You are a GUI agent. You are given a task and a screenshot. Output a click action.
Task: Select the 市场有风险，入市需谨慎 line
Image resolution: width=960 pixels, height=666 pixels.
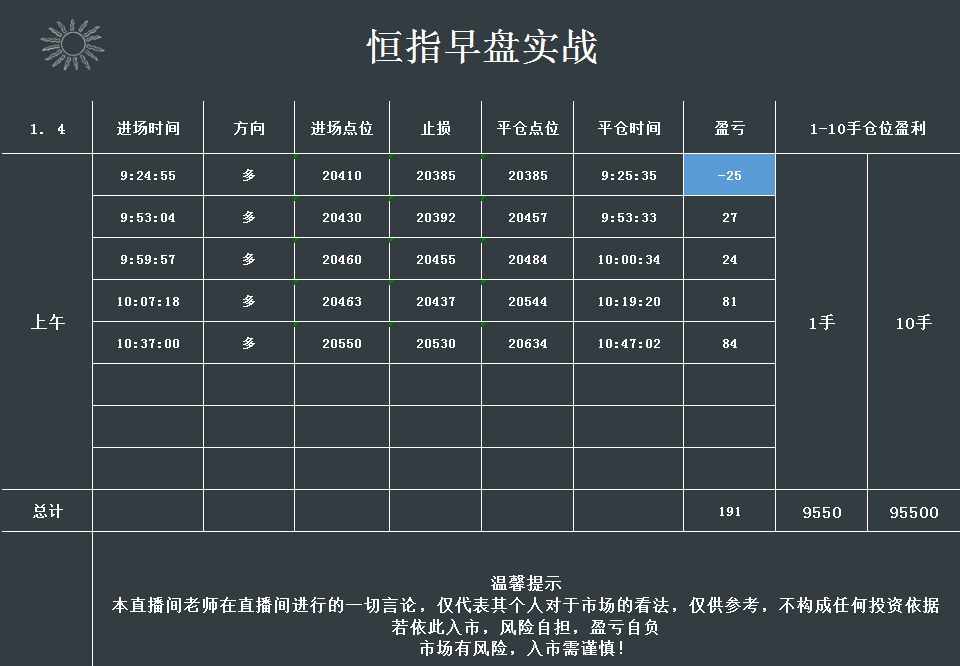point(522,648)
